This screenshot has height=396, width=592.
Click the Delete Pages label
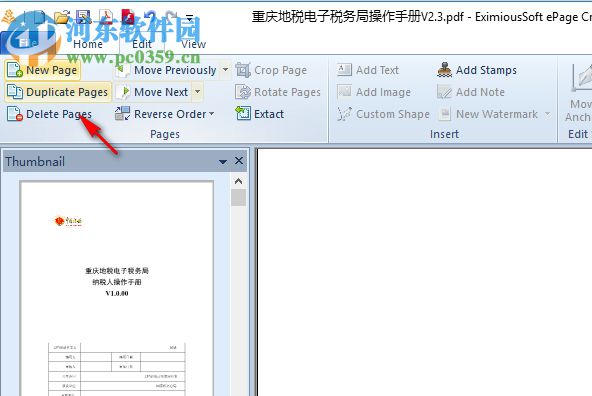59,114
